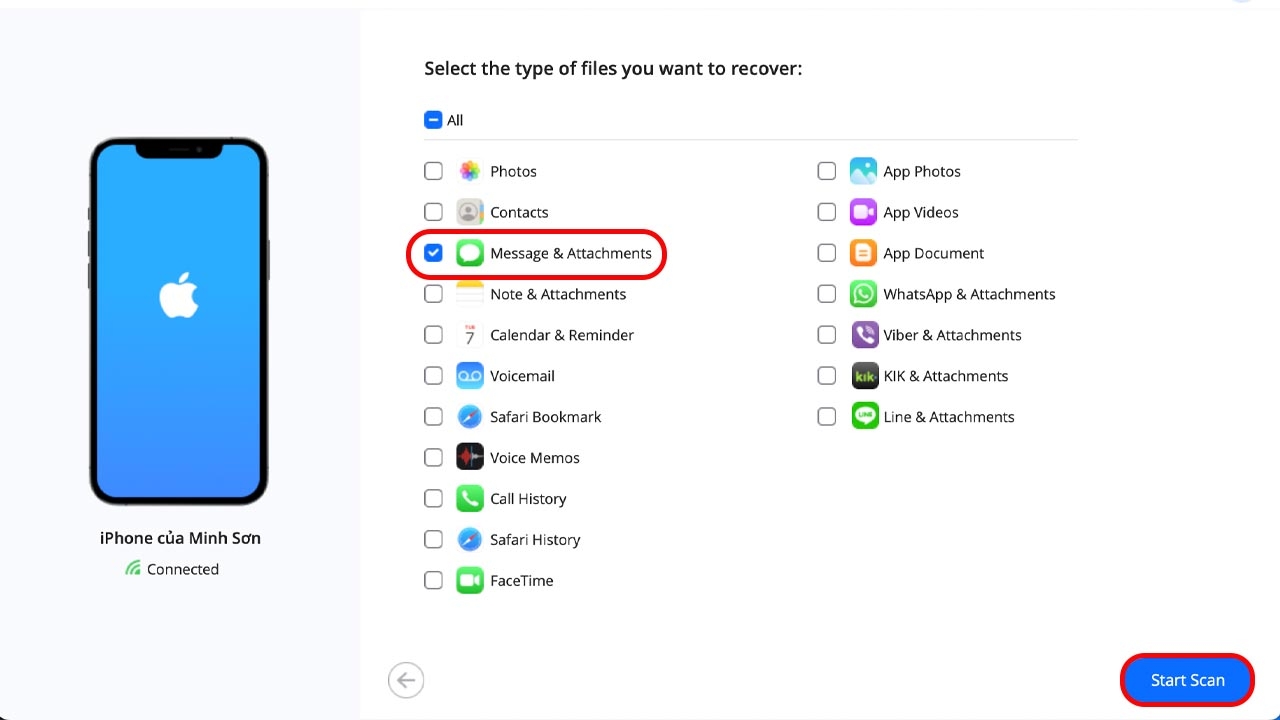
Task: Click the Photos app icon
Action: click(x=469, y=171)
